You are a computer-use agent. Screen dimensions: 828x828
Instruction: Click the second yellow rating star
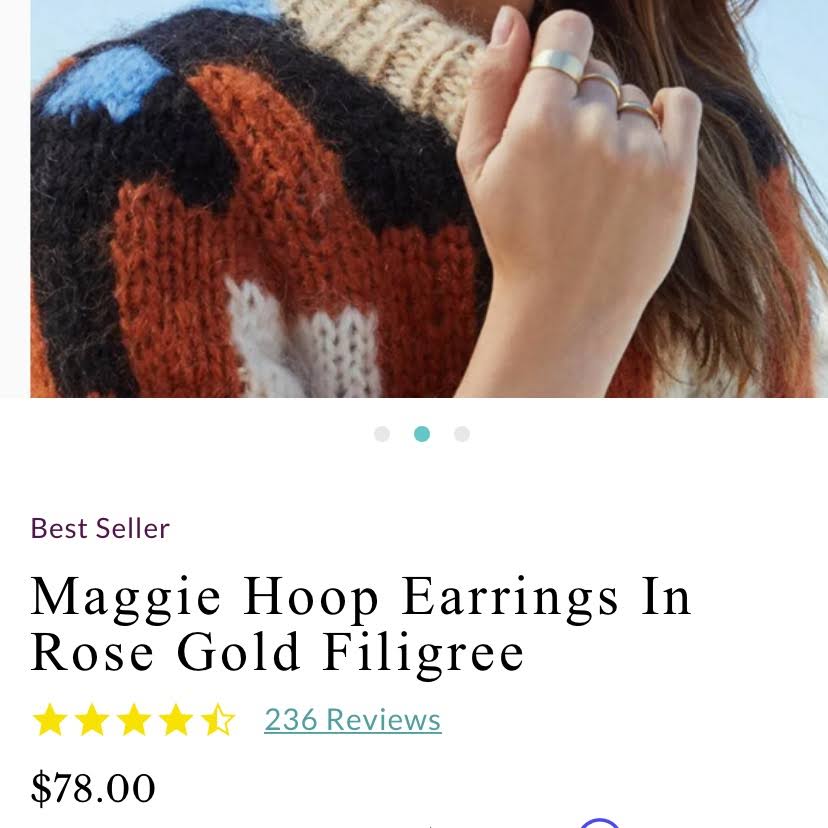tap(92, 720)
